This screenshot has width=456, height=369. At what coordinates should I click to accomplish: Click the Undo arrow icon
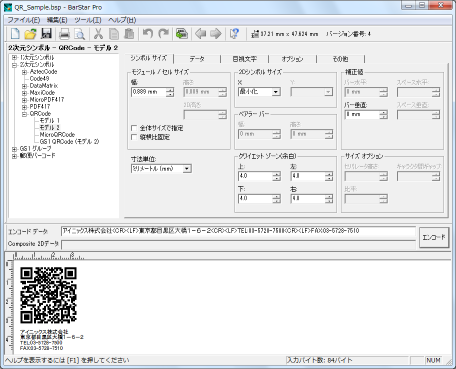[148, 33]
